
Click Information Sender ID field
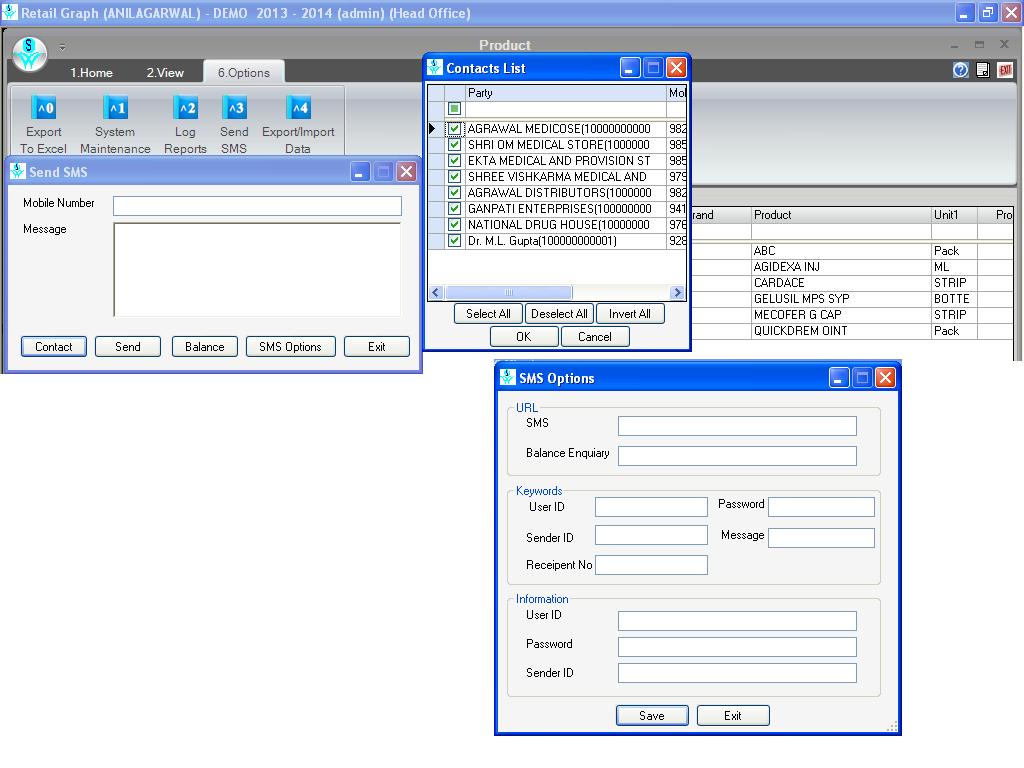(737, 673)
